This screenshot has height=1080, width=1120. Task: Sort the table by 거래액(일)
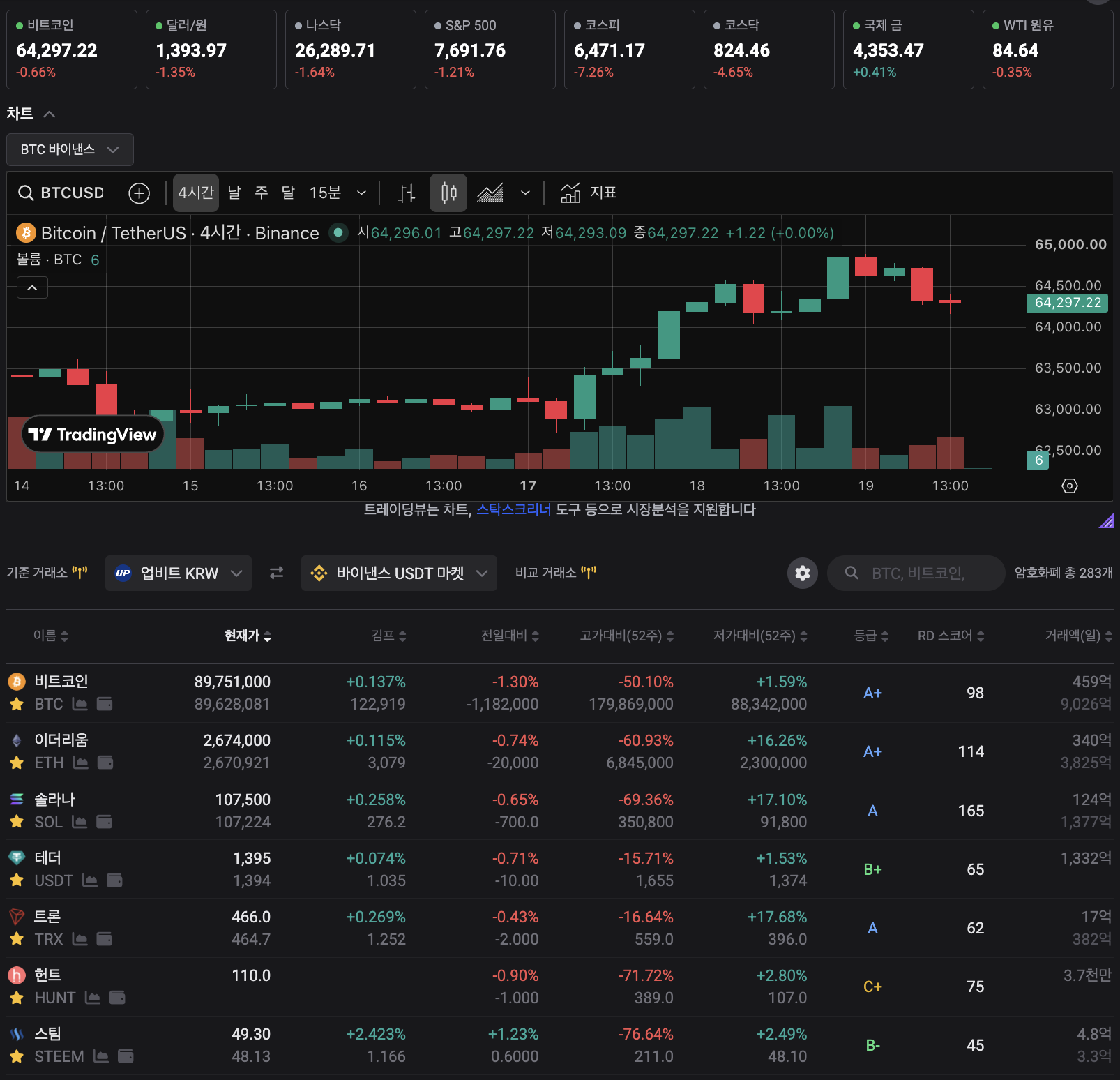[x=1078, y=636]
